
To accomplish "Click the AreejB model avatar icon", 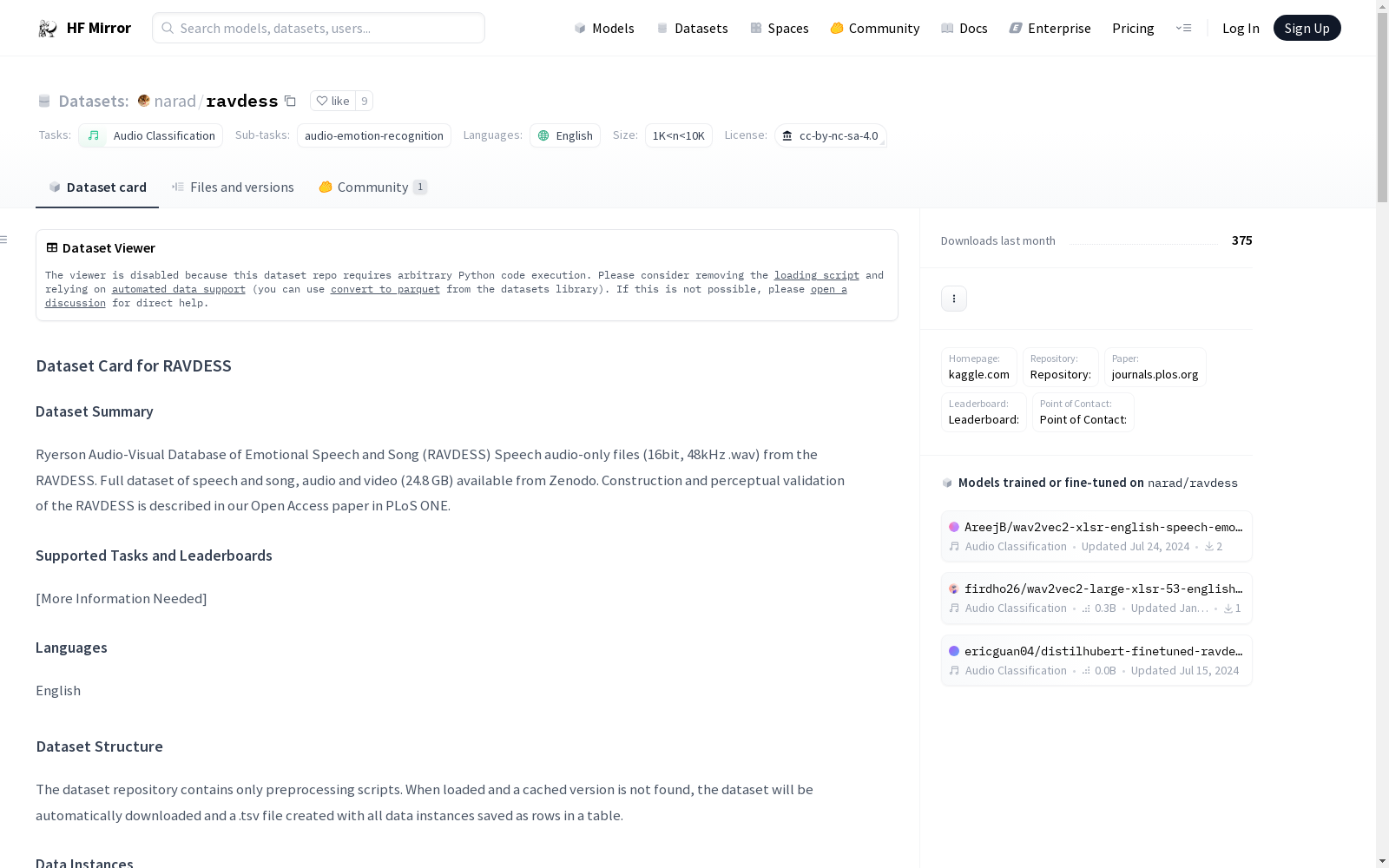I will (954, 527).
